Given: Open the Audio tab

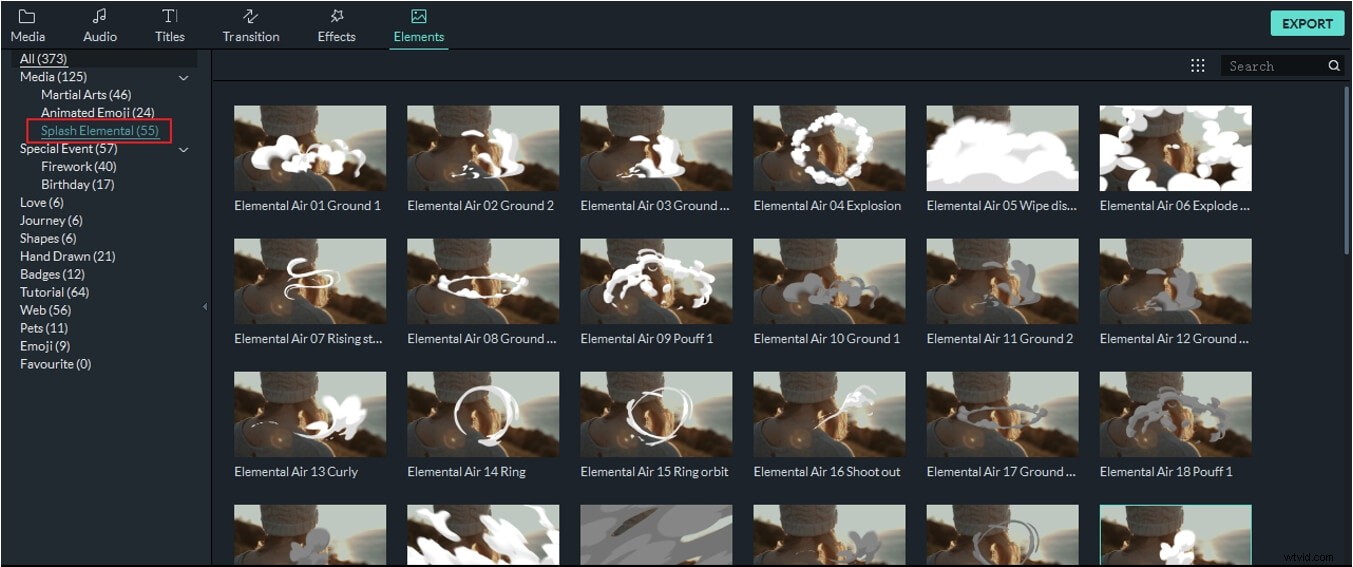Looking at the screenshot, I should tap(100, 26).
